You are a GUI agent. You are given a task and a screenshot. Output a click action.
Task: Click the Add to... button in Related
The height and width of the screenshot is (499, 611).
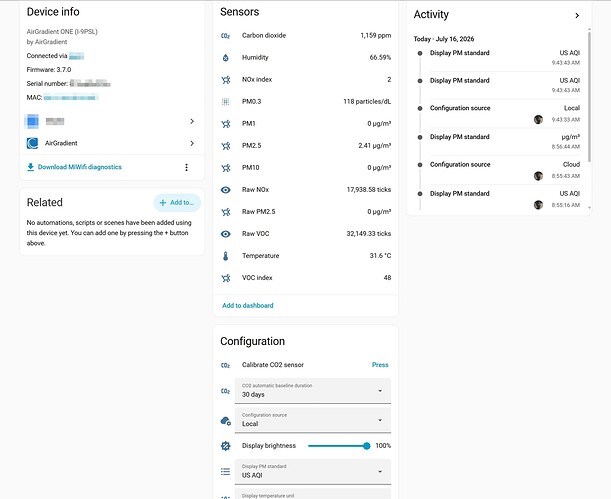tap(177, 203)
